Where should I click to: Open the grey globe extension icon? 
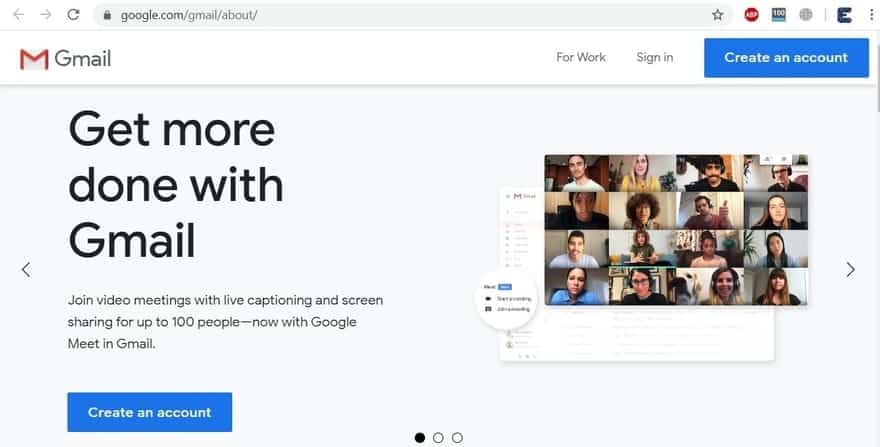click(x=806, y=15)
